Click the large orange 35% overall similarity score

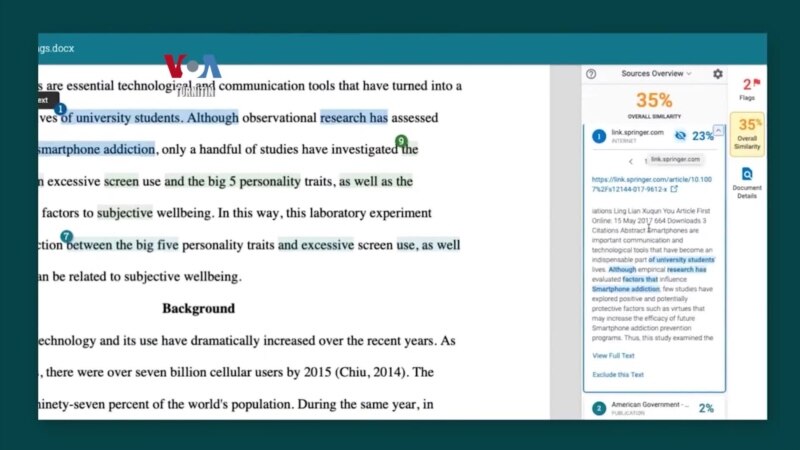[x=654, y=100]
